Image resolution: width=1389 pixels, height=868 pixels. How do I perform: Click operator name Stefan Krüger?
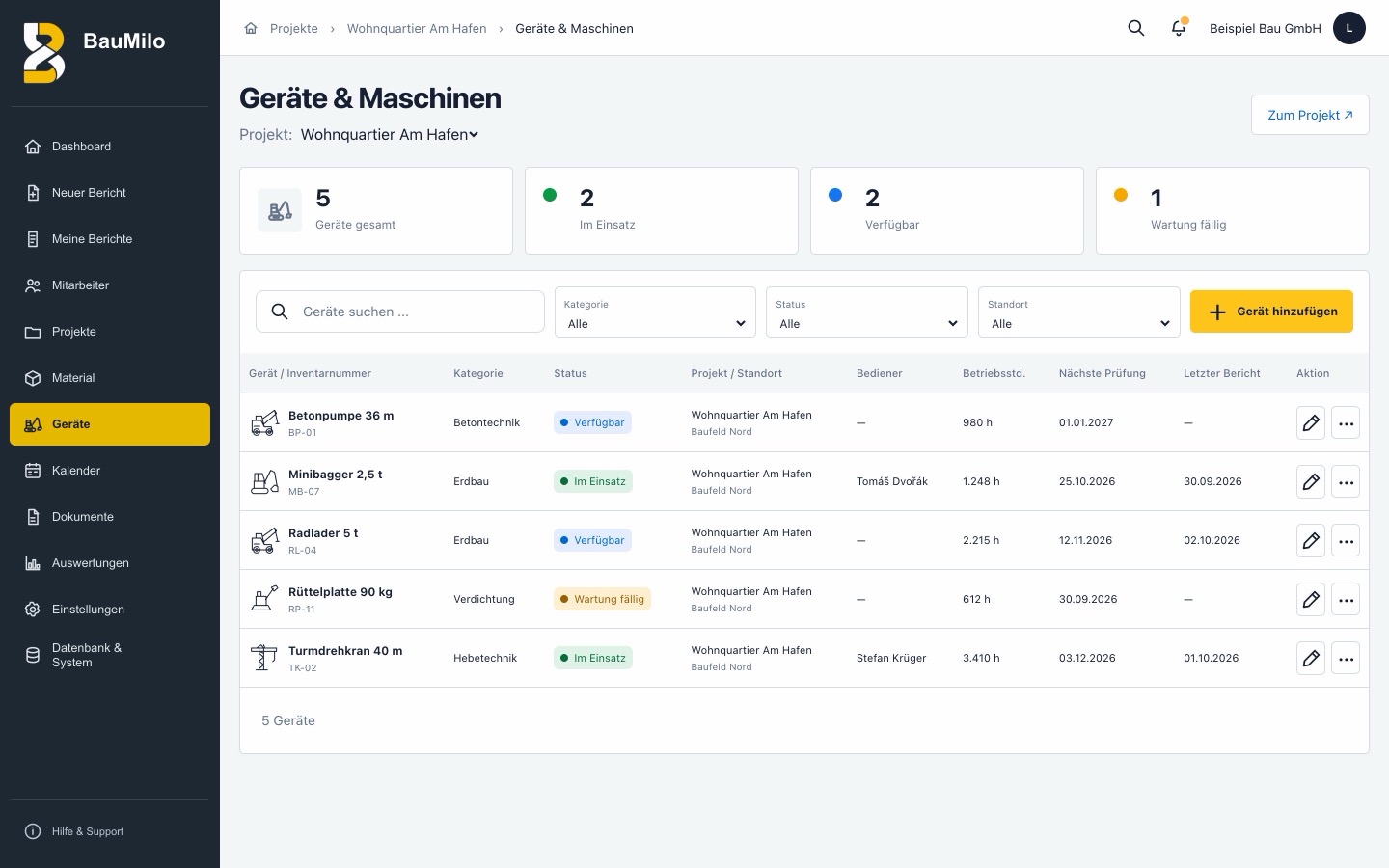point(891,658)
